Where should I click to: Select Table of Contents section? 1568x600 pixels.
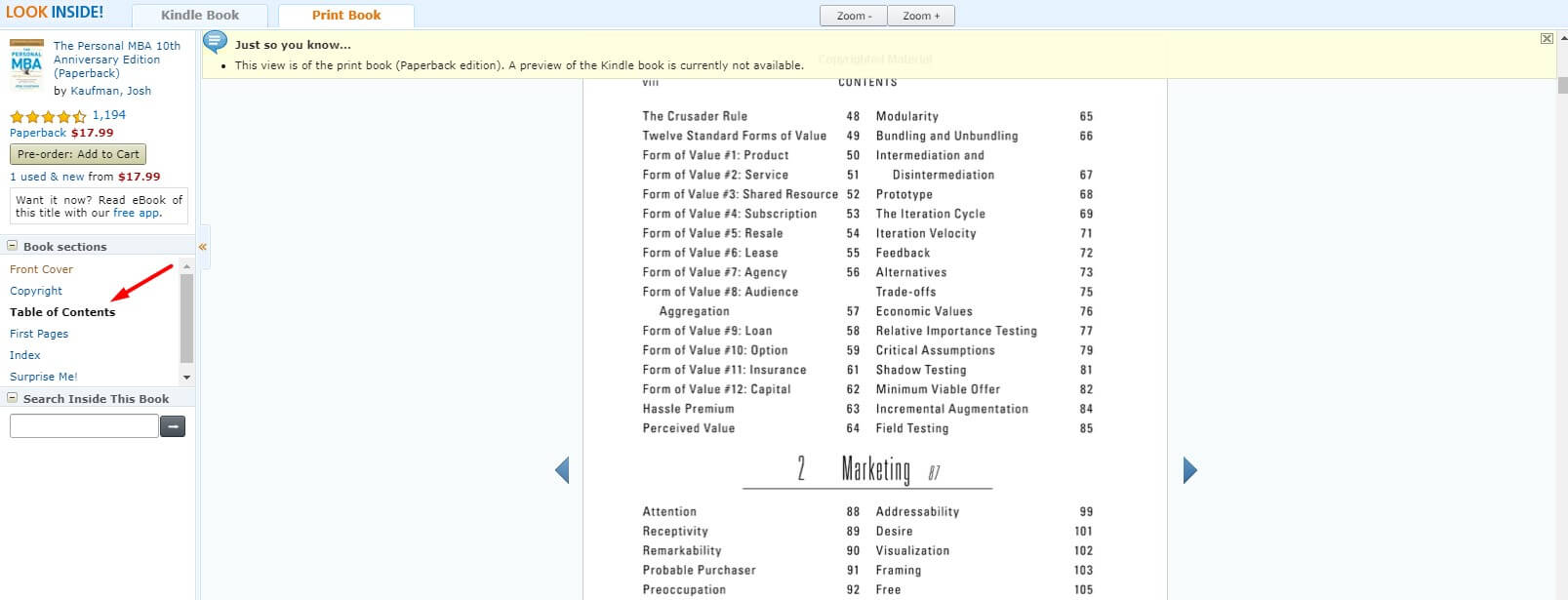pyautogui.click(x=62, y=312)
